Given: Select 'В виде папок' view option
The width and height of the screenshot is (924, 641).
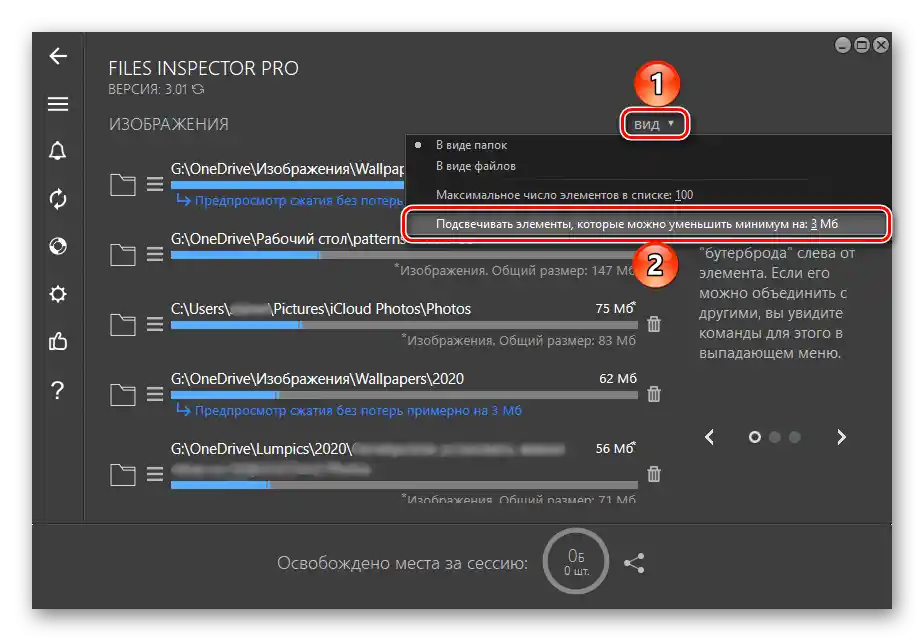Looking at the screenshot, I should tap(471, 145).
